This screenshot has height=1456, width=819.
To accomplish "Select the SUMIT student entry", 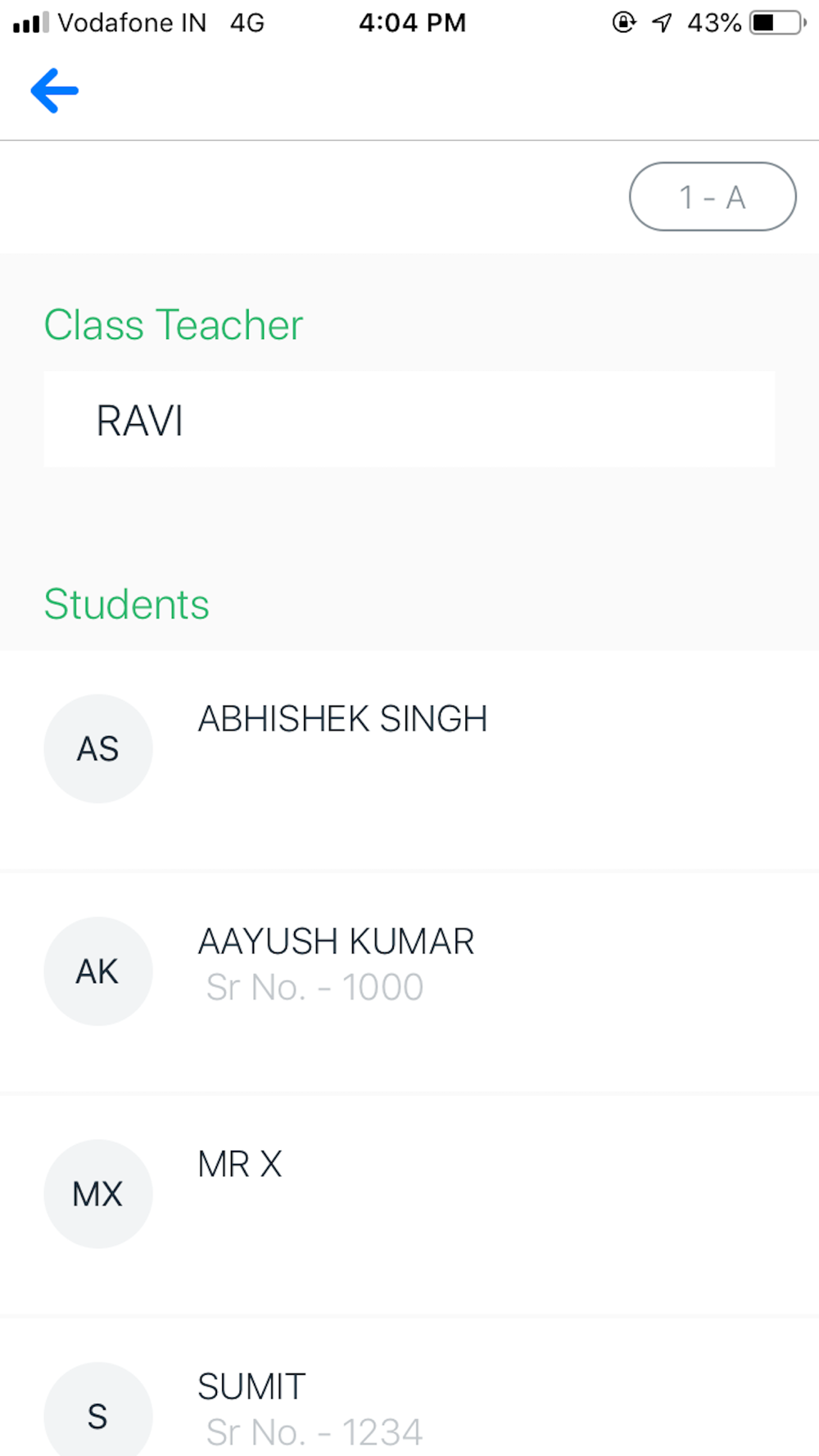I will click(251, 1387).
